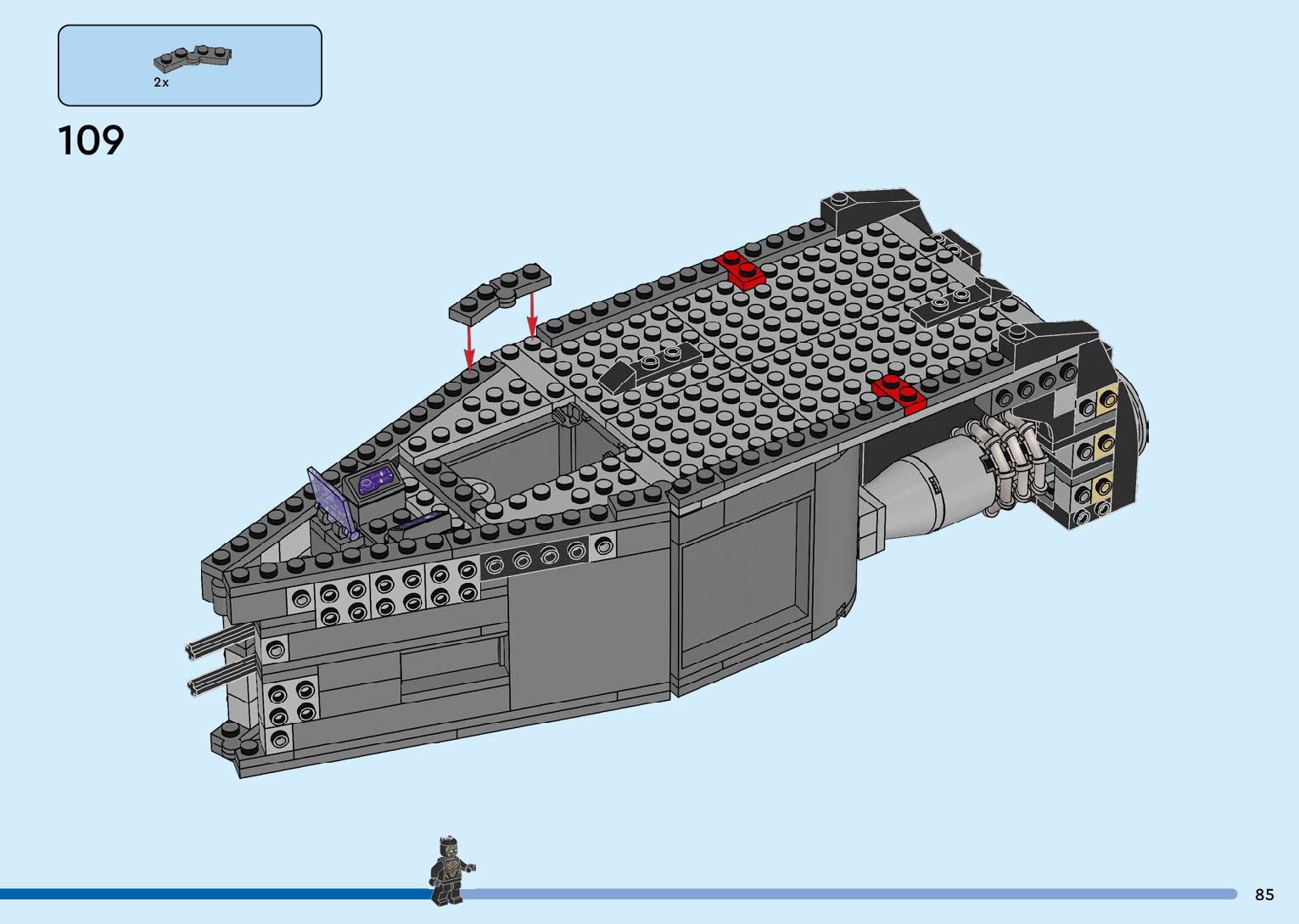Click the purple transparent windshield piece
Image resolution: width=1299 pixels, height=924 pixels.
pos(331,501)
